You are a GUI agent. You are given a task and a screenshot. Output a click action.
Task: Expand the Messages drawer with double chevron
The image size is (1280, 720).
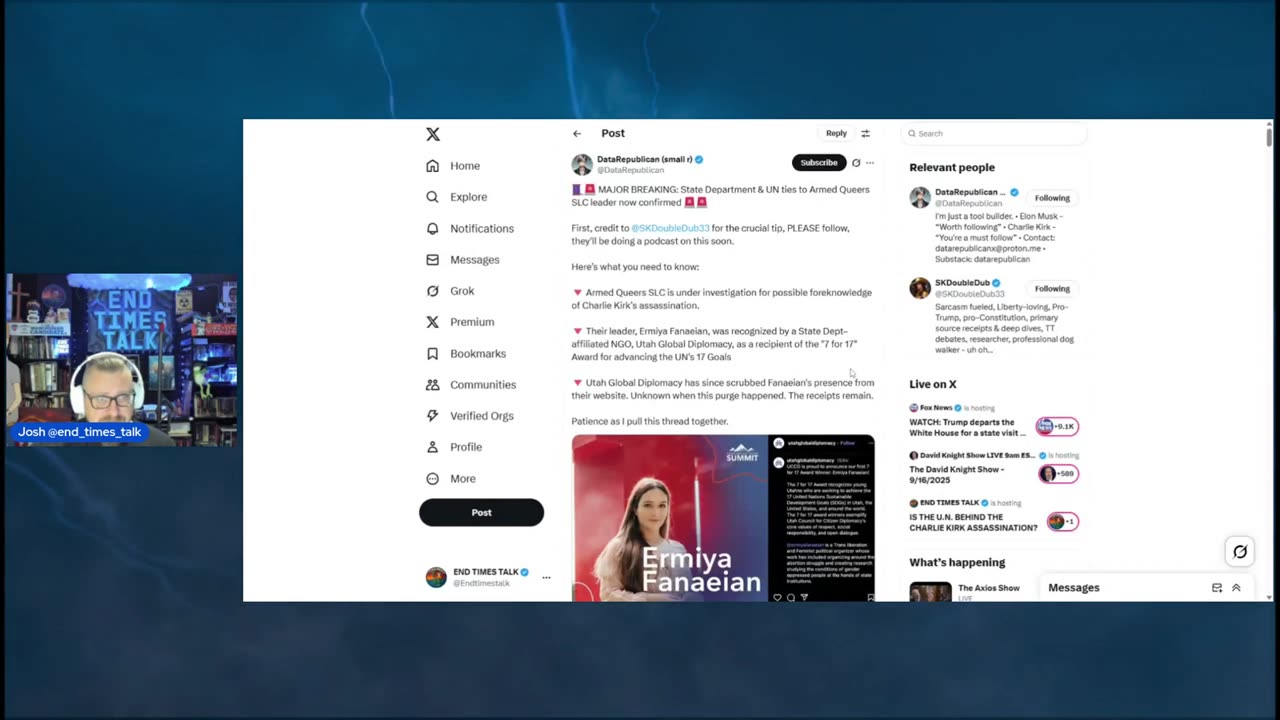click(x=1236, y=588)
